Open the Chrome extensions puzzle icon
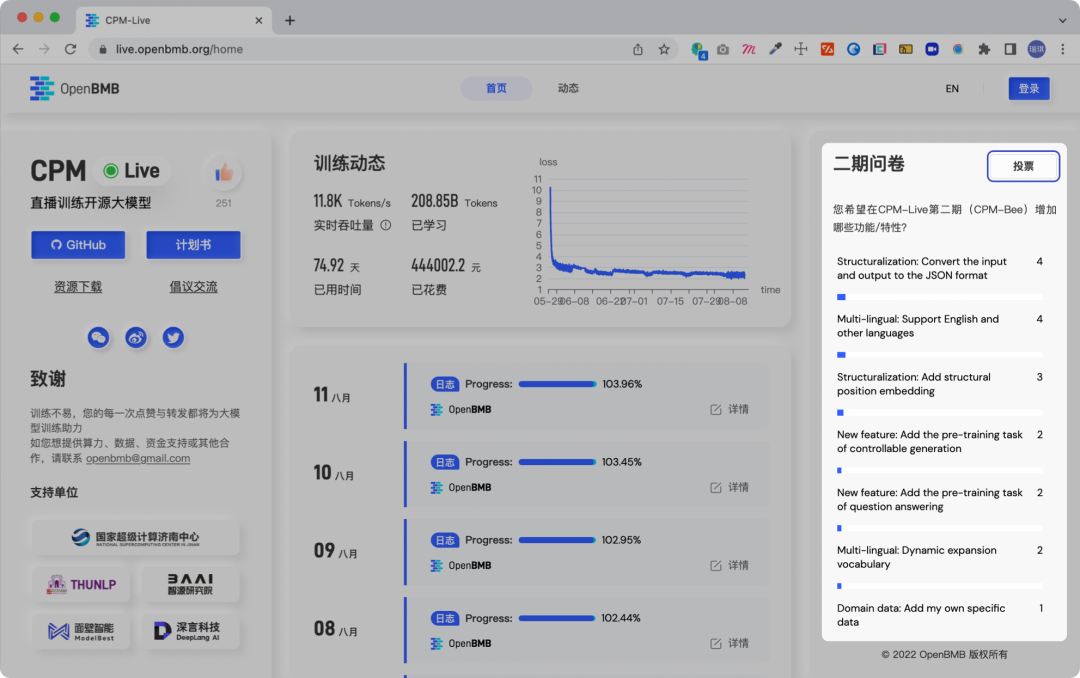1080x678 pixels. tap(984, 48)
